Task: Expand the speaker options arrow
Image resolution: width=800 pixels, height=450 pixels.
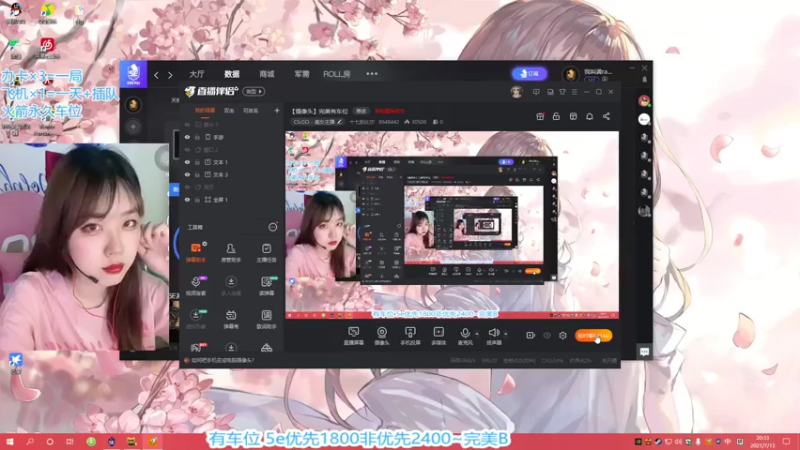Action: pos(506,334)
